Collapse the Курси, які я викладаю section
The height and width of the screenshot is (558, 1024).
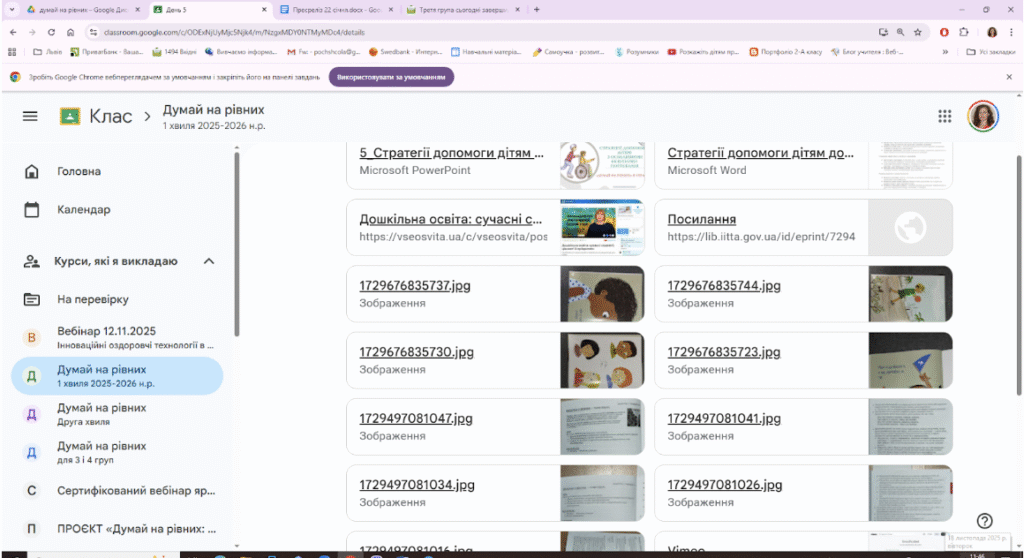tap(209, 261)
